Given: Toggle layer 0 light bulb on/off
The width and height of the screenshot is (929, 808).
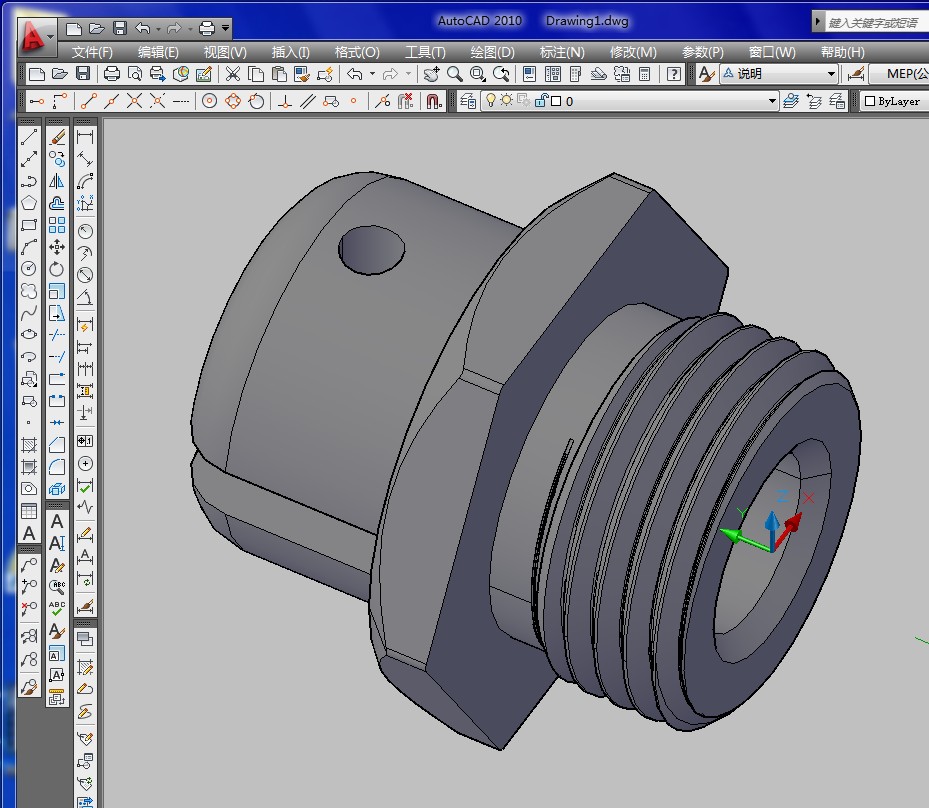Looking at the screenshot, I should [x=491, y=101].
